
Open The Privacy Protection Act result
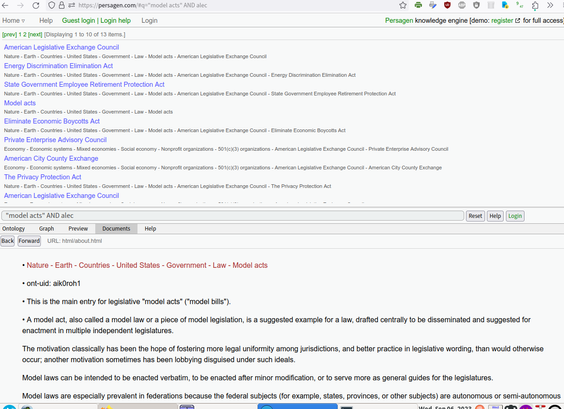(42, 177)
